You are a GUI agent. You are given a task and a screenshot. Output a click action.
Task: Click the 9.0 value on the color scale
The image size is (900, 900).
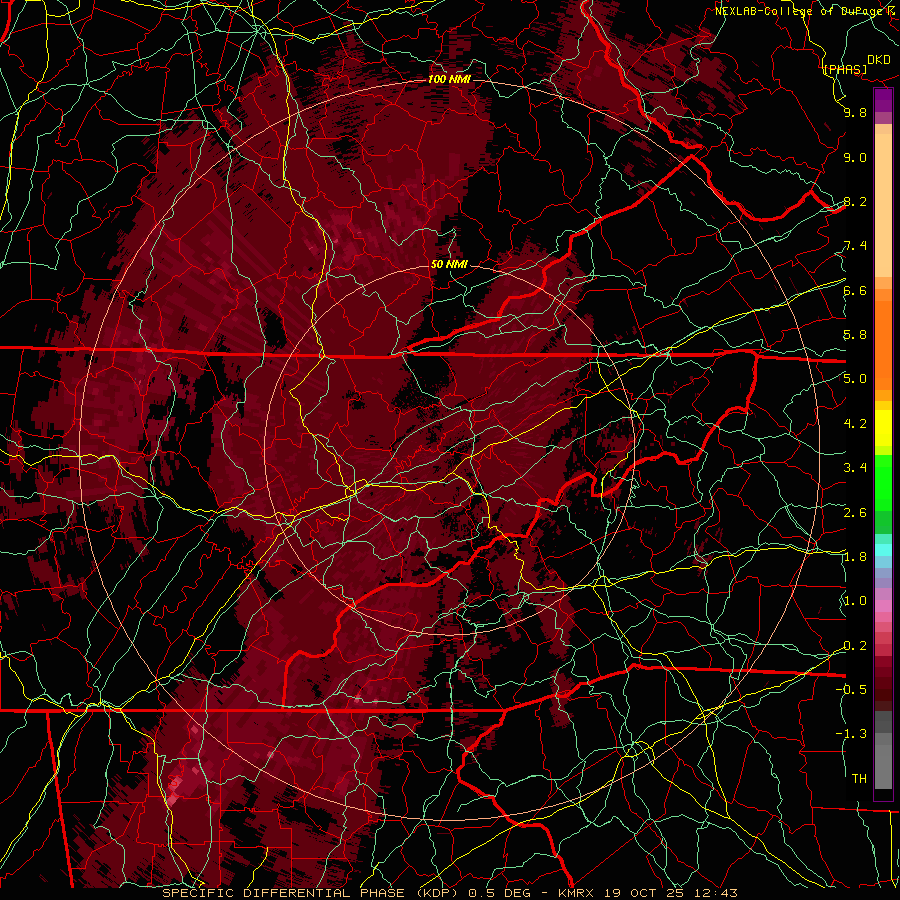855,157
